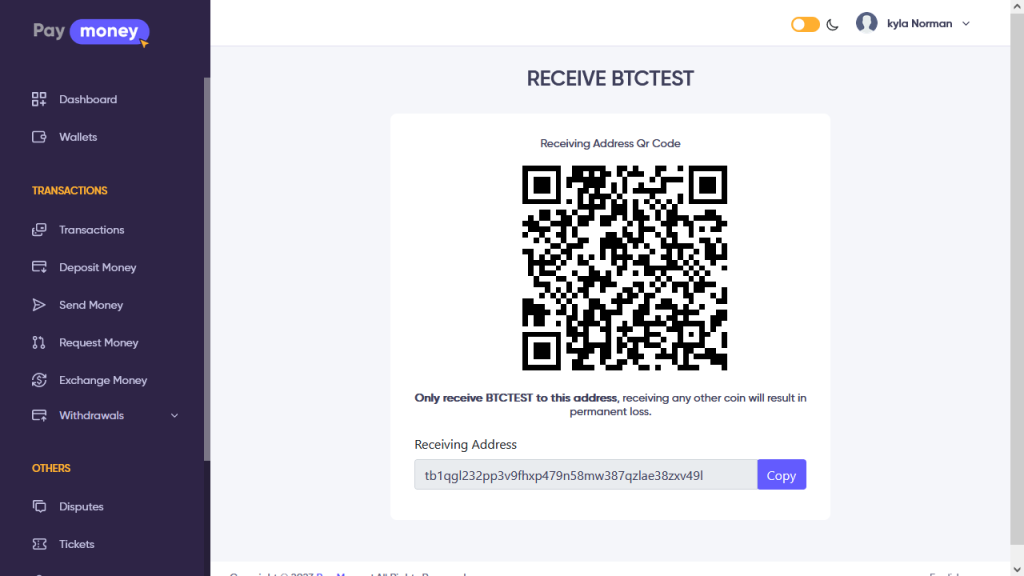Click the Disputes icon
This screenshot has width=1024, height=576.
[39, 506]
